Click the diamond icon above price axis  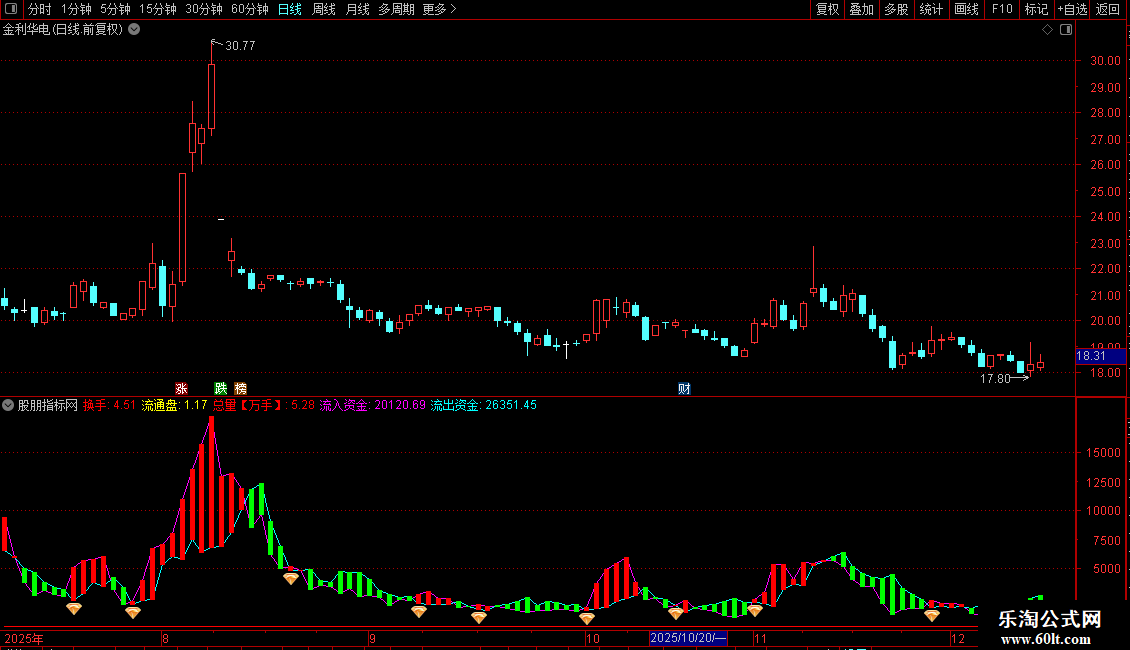tap(1048, 30)
